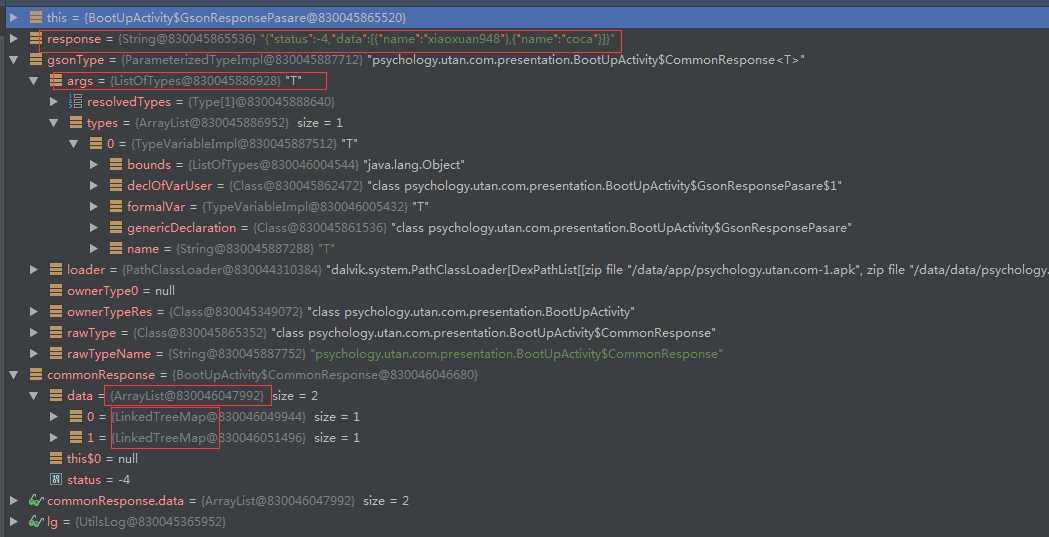This screenshot has width=1049, height=537.
Task: Expand the rawType class node
Action: (x=34, y=333)
